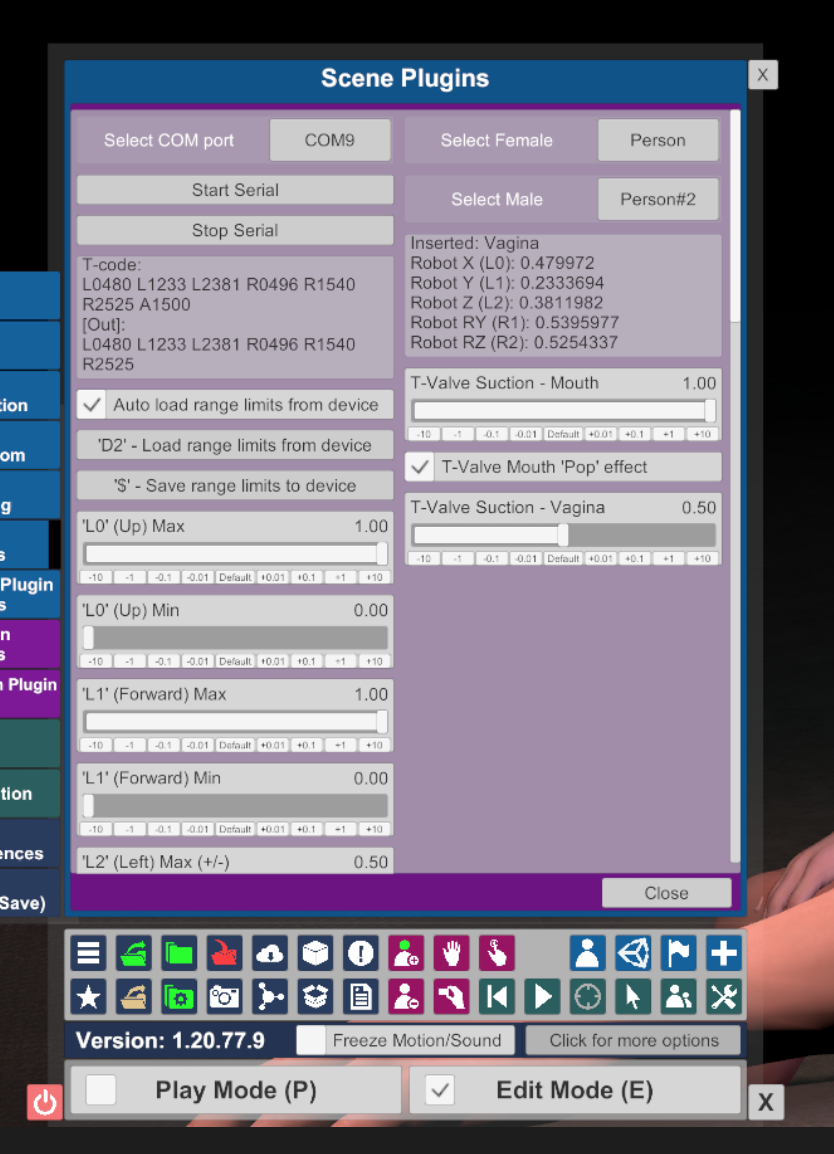The image size is (834, 1154).
Task: Click the green open-scene folder icon with arrow
Action: (134, 953)
